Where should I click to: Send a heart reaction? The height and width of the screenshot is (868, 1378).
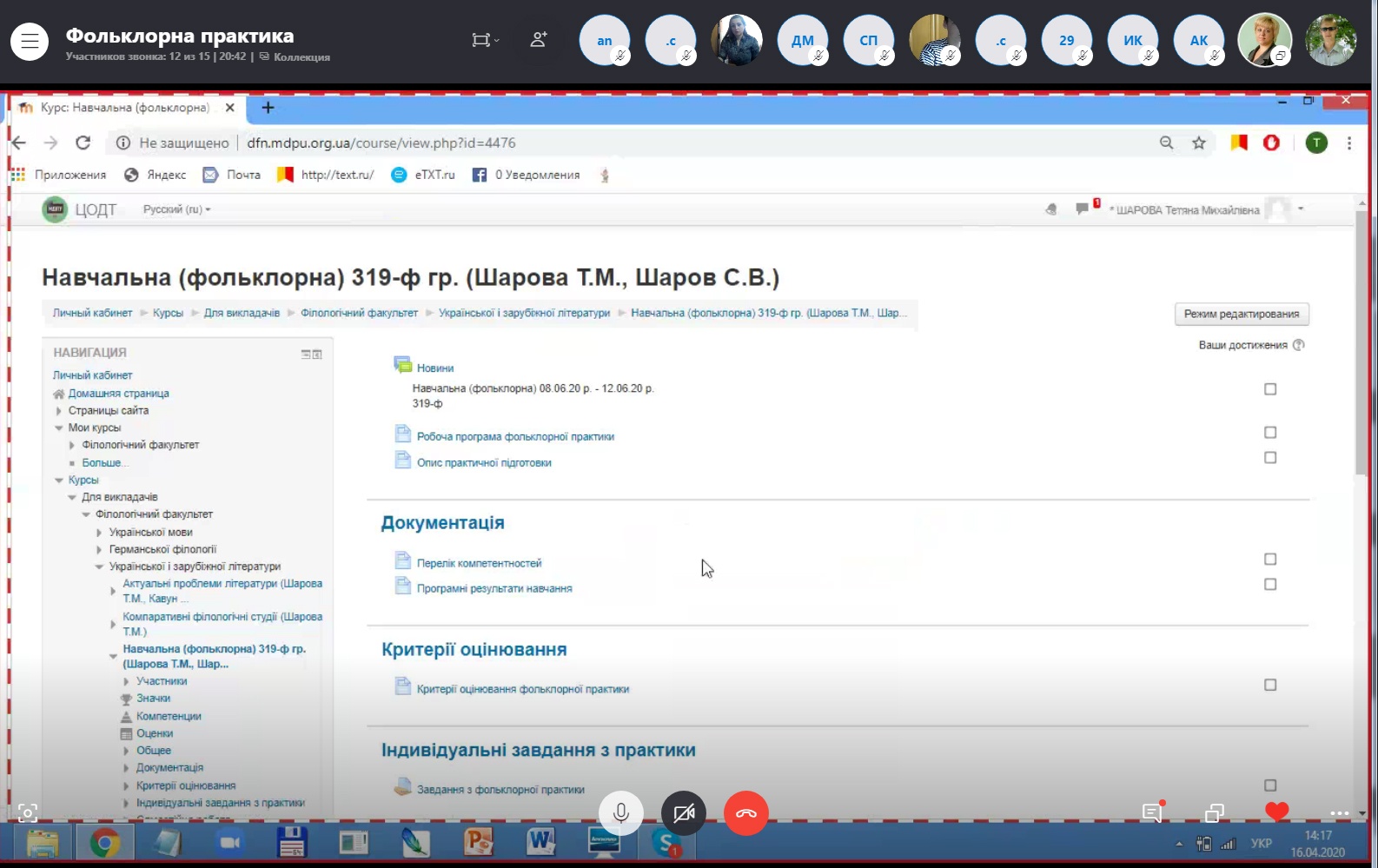click(1276, 812)
